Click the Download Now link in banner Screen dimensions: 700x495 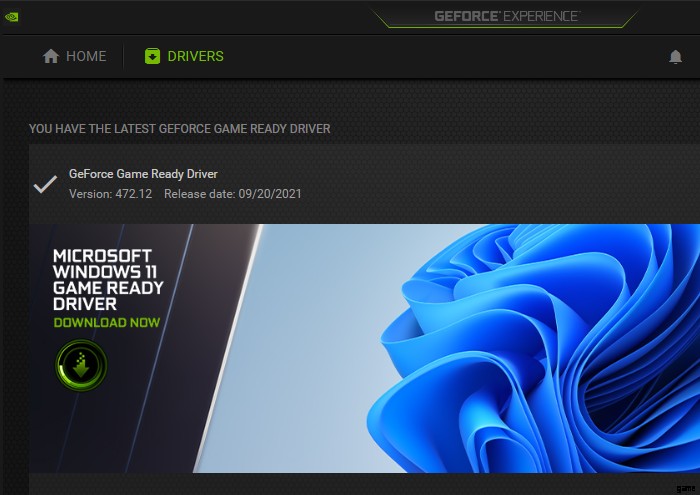[x=107, y=323]
